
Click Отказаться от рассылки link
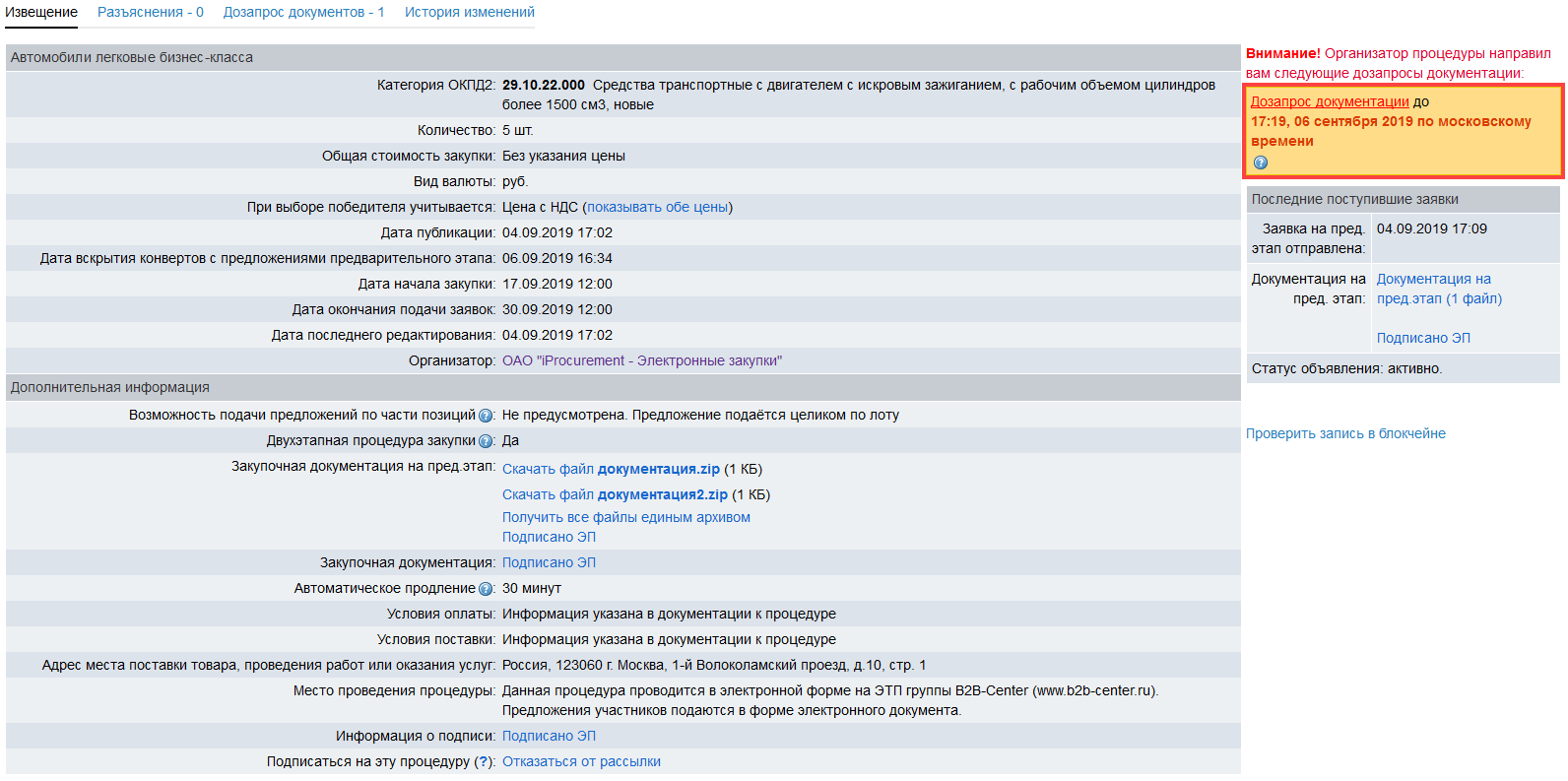[581, 761]
